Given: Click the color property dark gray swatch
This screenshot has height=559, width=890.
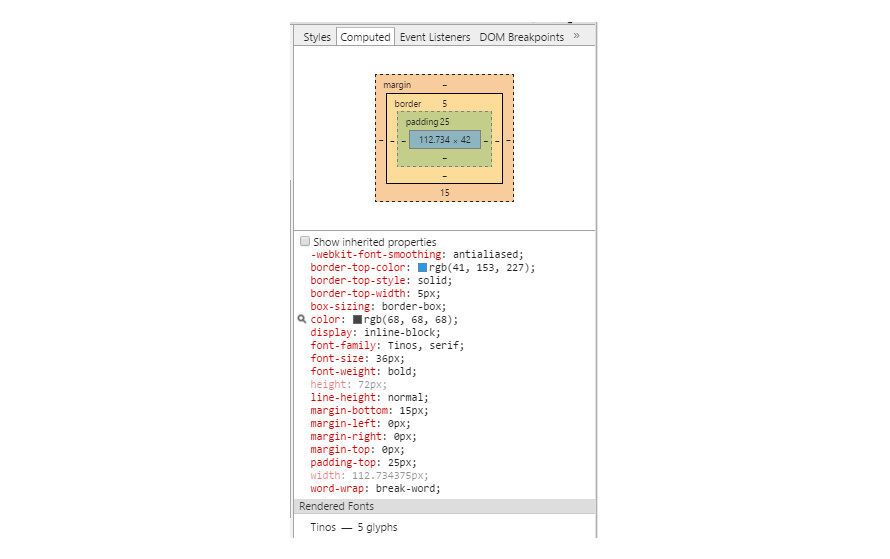Looking at the screenshot, I should pos(357,320).
